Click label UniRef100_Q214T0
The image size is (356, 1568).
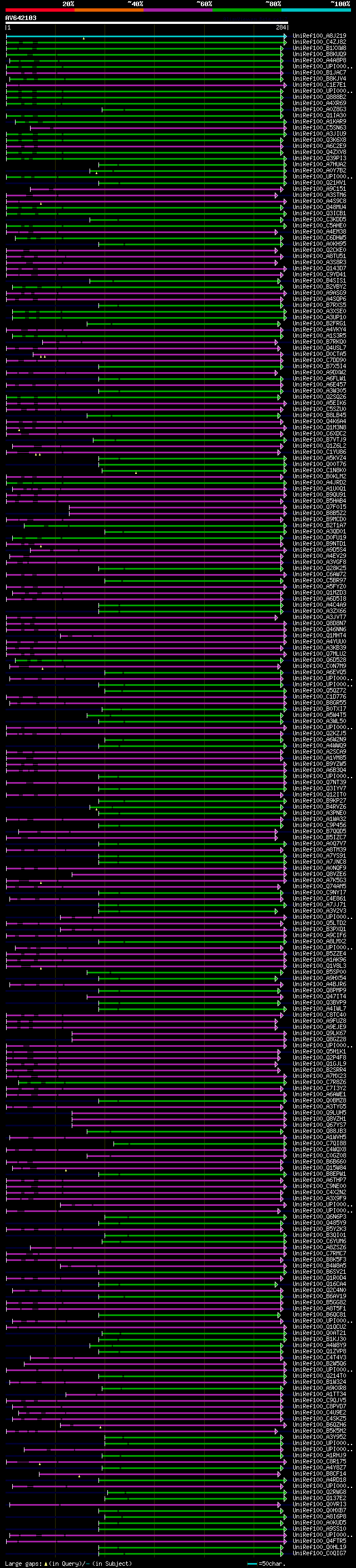[319, 1376]
